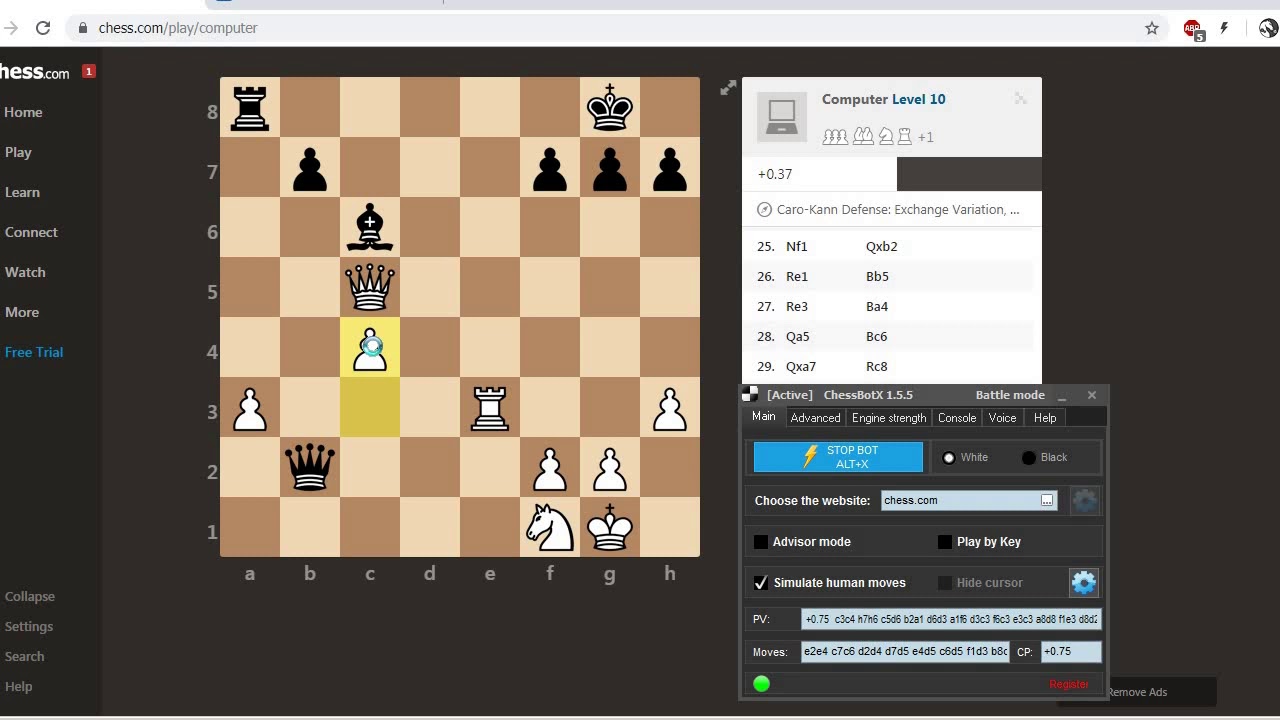Viewport: 1280px width, 720px height.
Task: Open the Voice tab
Action: [x=1002, y=418]
